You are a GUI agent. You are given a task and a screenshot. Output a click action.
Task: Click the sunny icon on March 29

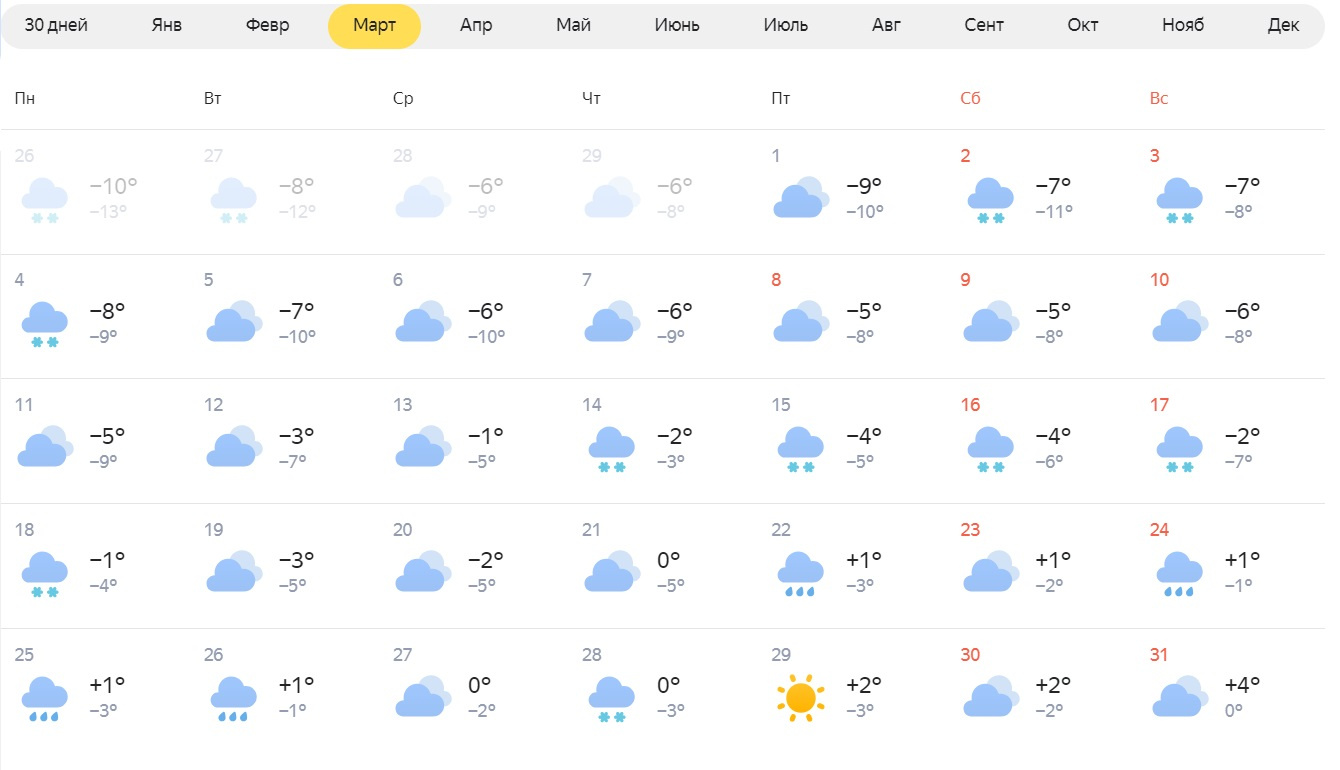coord(800,697)
